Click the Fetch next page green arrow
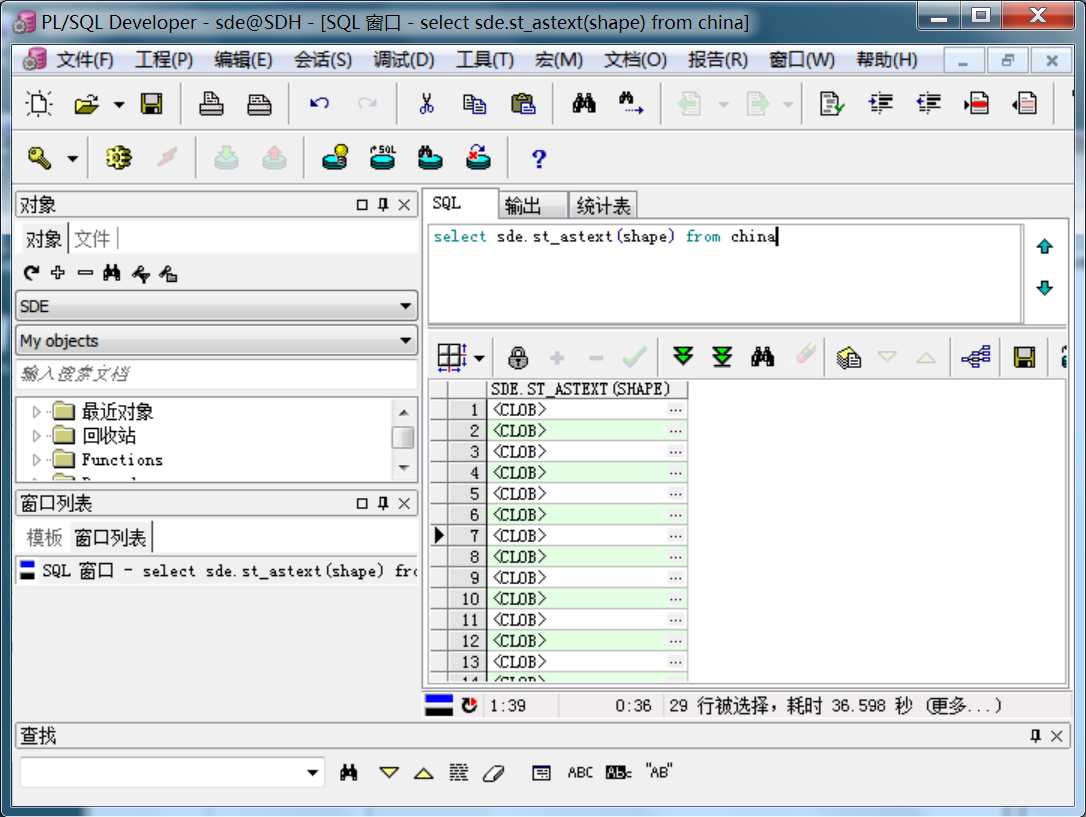 coord(683,357)
